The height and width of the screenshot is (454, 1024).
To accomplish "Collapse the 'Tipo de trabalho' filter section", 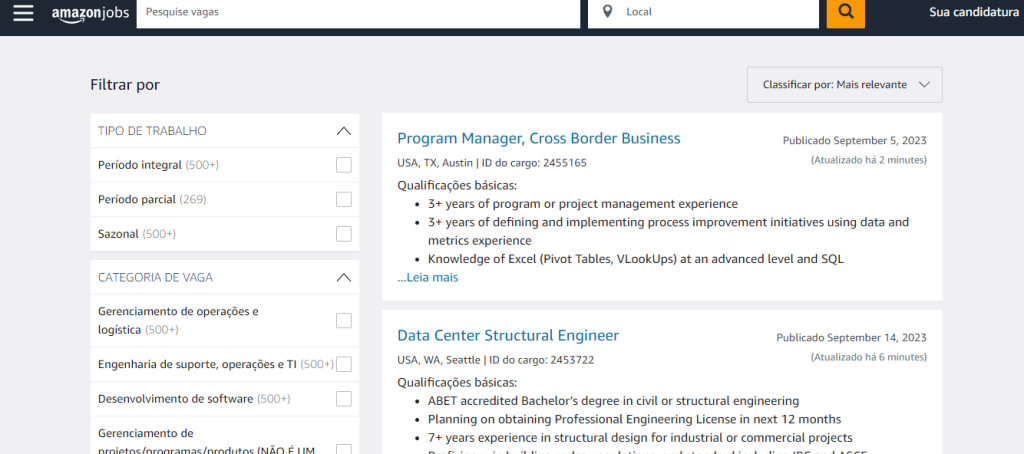I will point(344,131).
